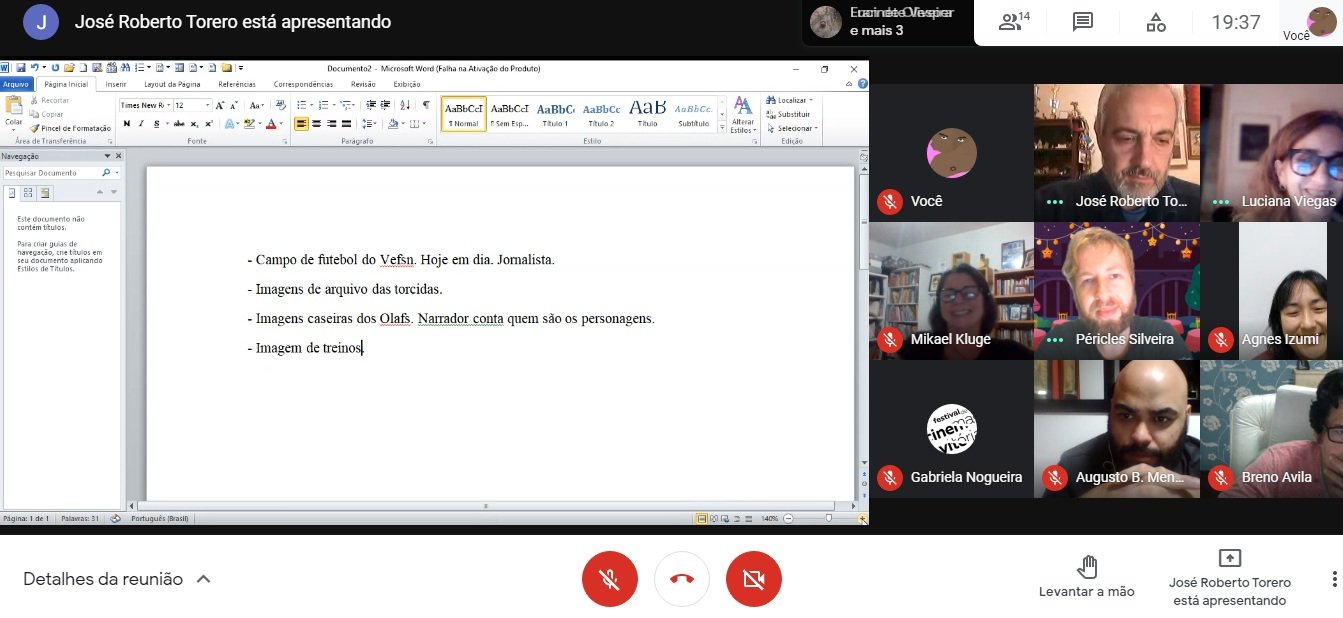Click the Word zoom slider

coord(828,518)
